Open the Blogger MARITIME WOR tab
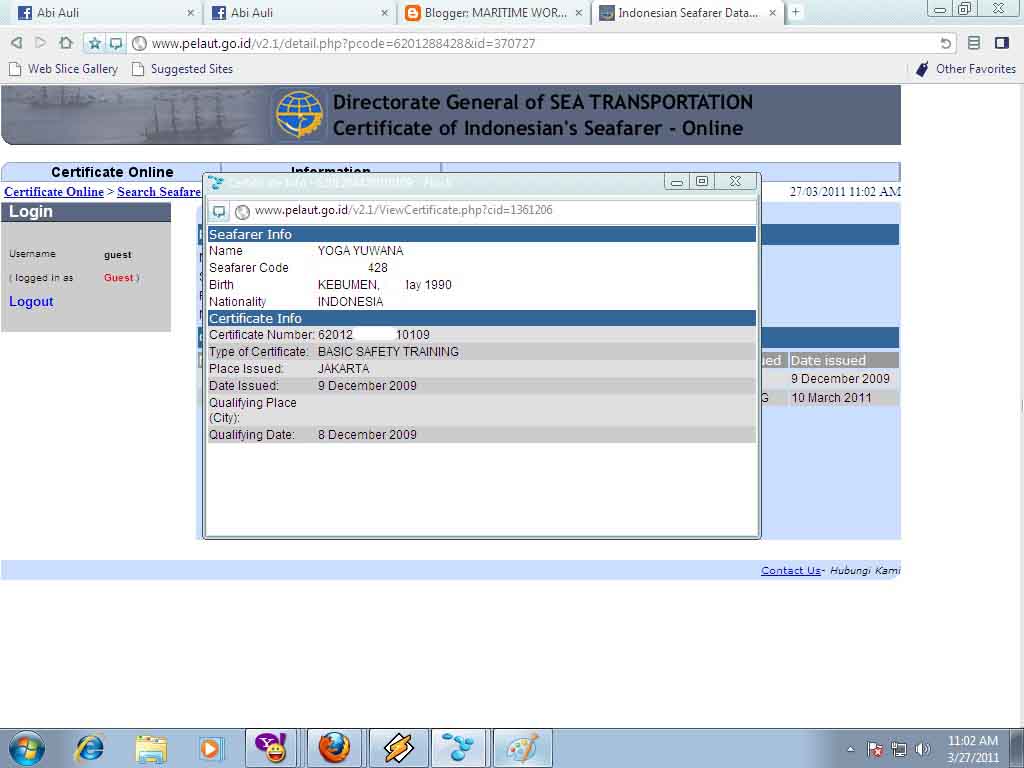 [x=490, y=15]
